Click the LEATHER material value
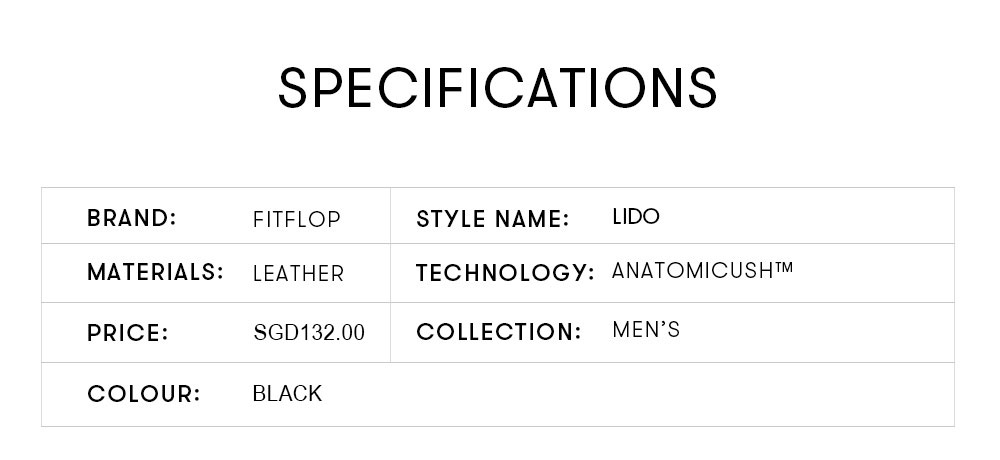This screenshot has width=1000, height=460. coord(298,274)
